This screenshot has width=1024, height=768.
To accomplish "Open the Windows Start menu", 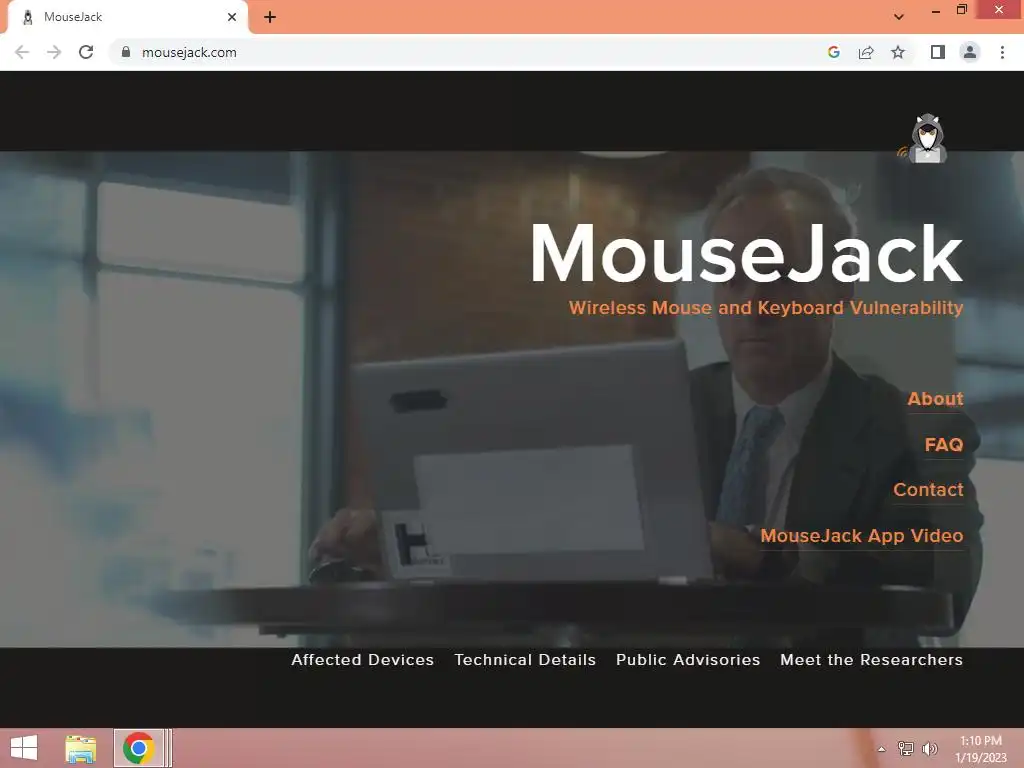I will pos(24,748).
